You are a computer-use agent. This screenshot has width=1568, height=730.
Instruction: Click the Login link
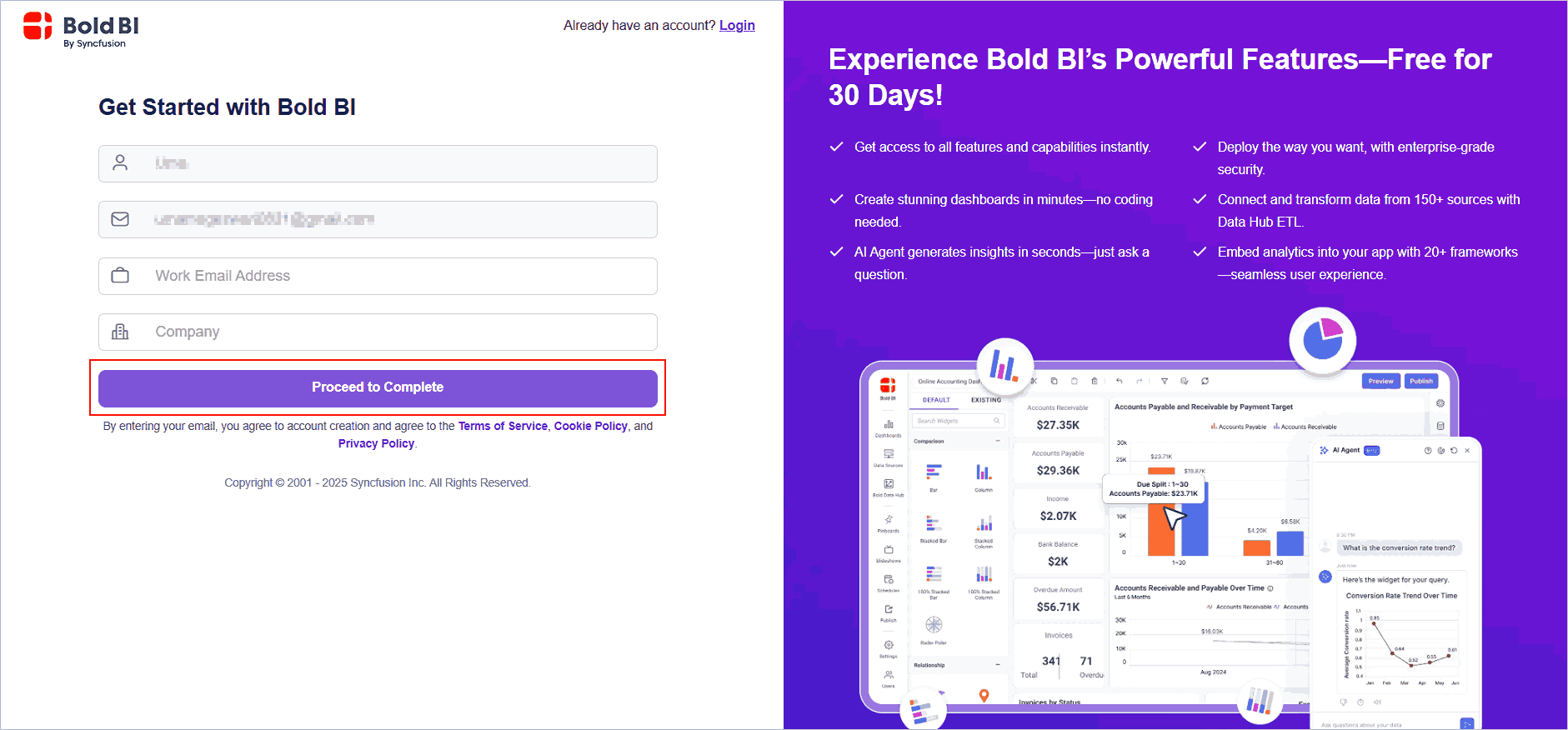(x=737, y=26)
